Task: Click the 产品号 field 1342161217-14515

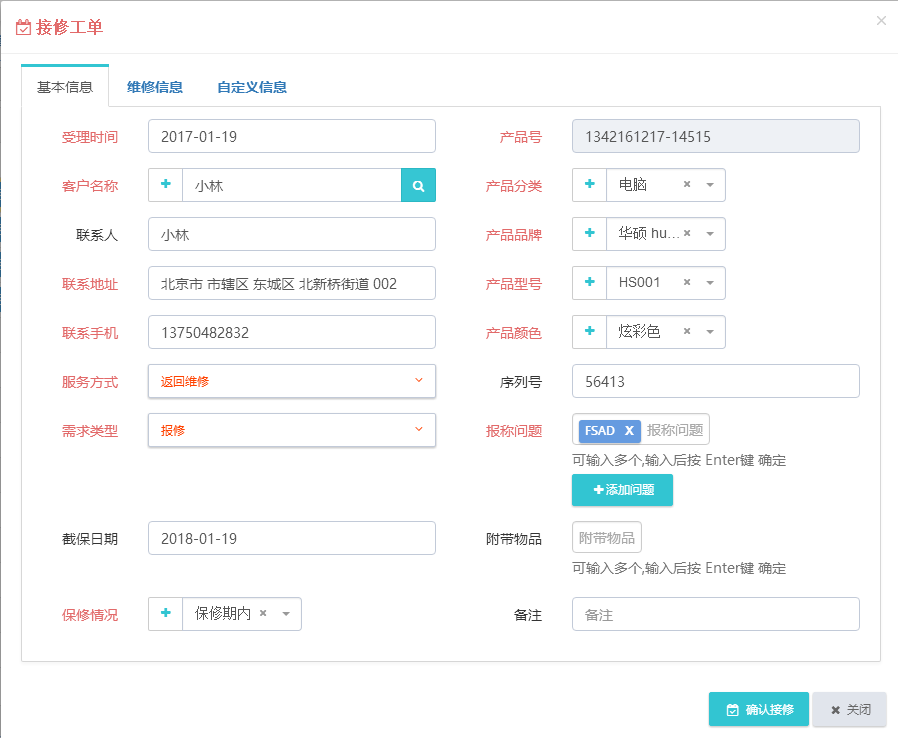Action: pyautogui.click(x=715, y=136)
